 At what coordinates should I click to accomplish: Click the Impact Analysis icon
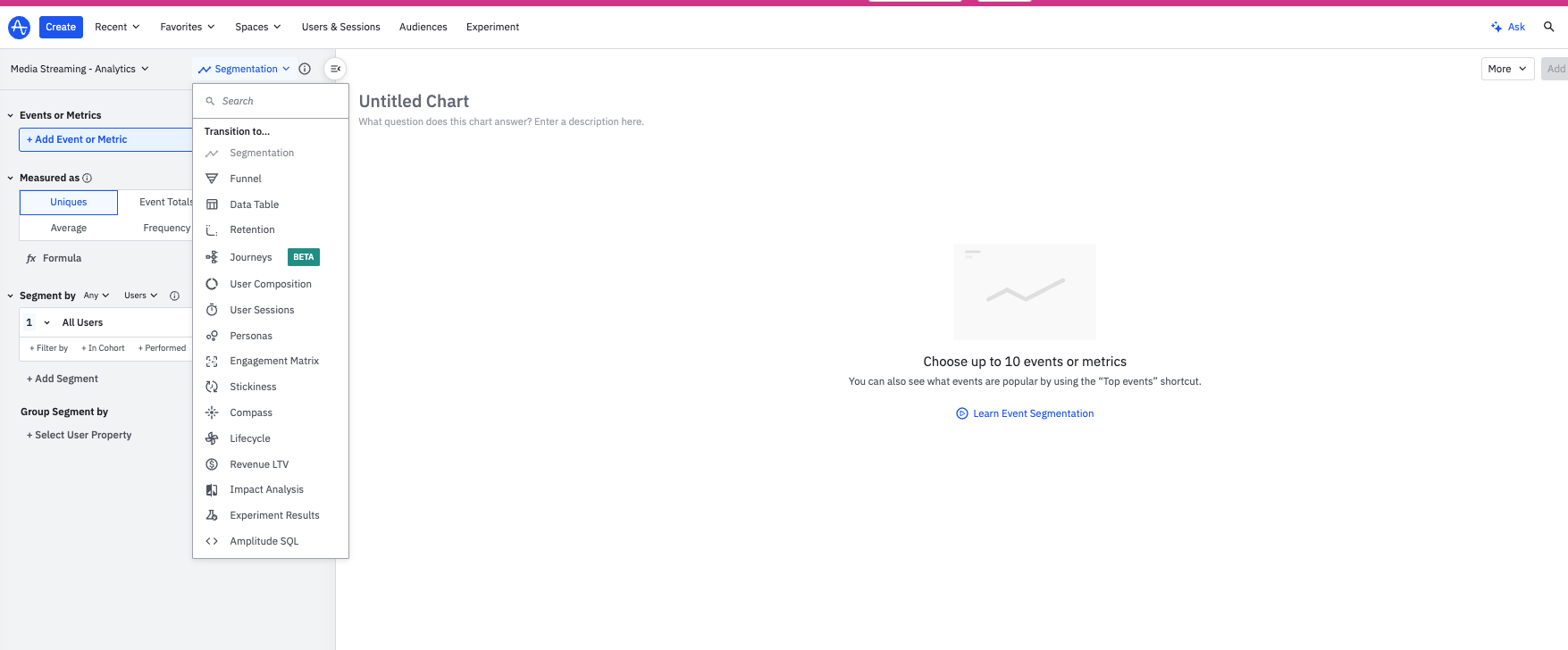point(212,489)
